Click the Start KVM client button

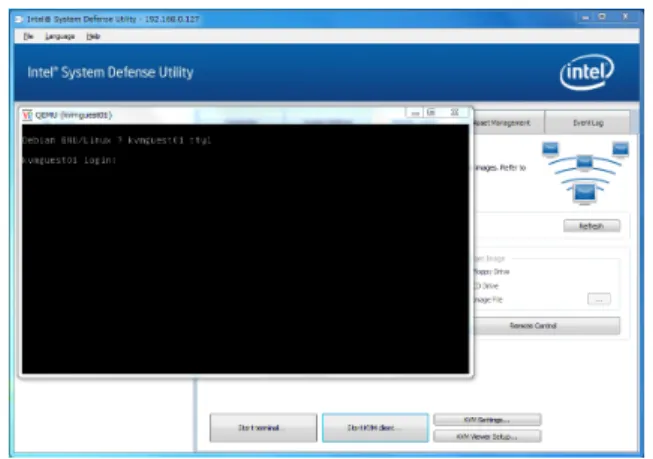click(x=375, y=427)
